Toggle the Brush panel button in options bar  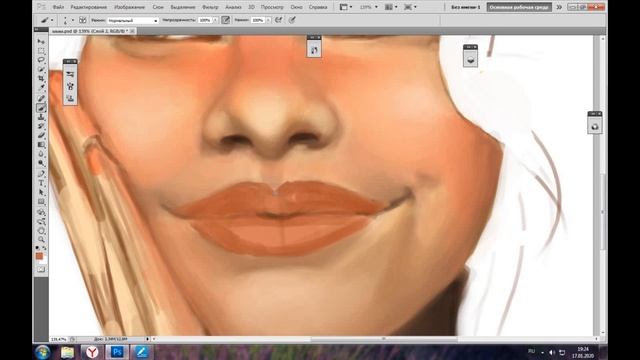(83, 20)
